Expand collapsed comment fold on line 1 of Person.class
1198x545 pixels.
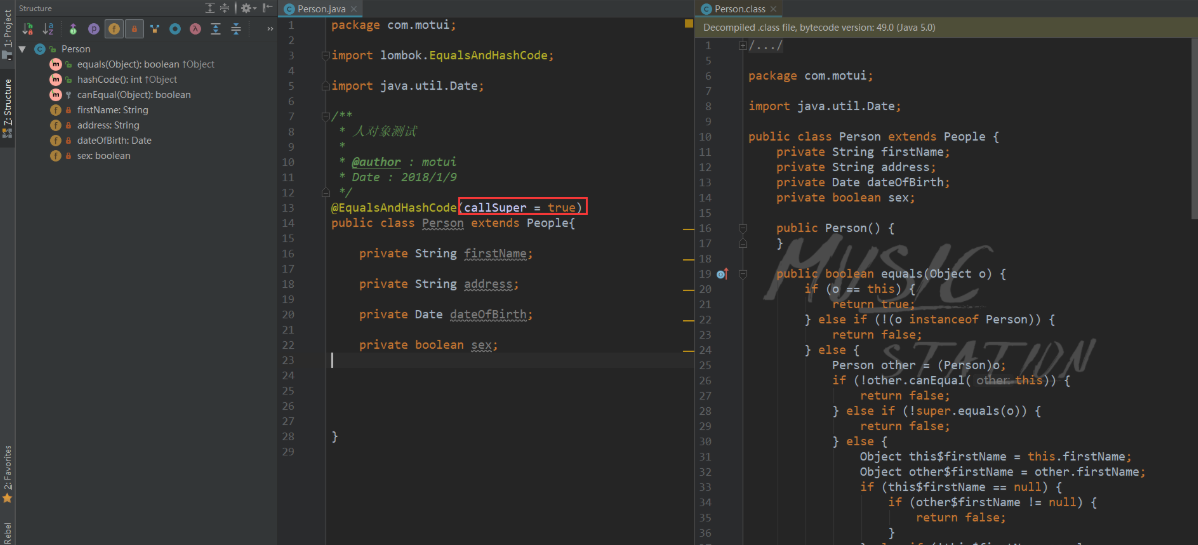pyautogui.click(x=742, y=46)
